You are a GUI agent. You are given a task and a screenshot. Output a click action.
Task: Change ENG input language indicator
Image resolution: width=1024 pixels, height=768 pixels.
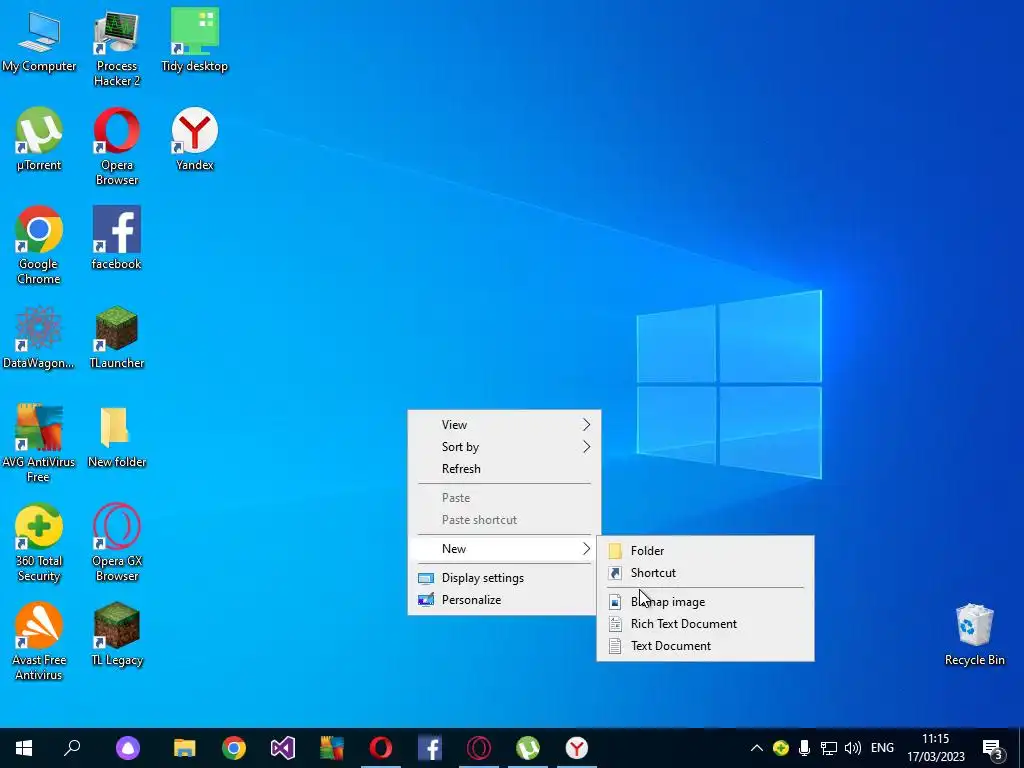[x=882, y=748]
